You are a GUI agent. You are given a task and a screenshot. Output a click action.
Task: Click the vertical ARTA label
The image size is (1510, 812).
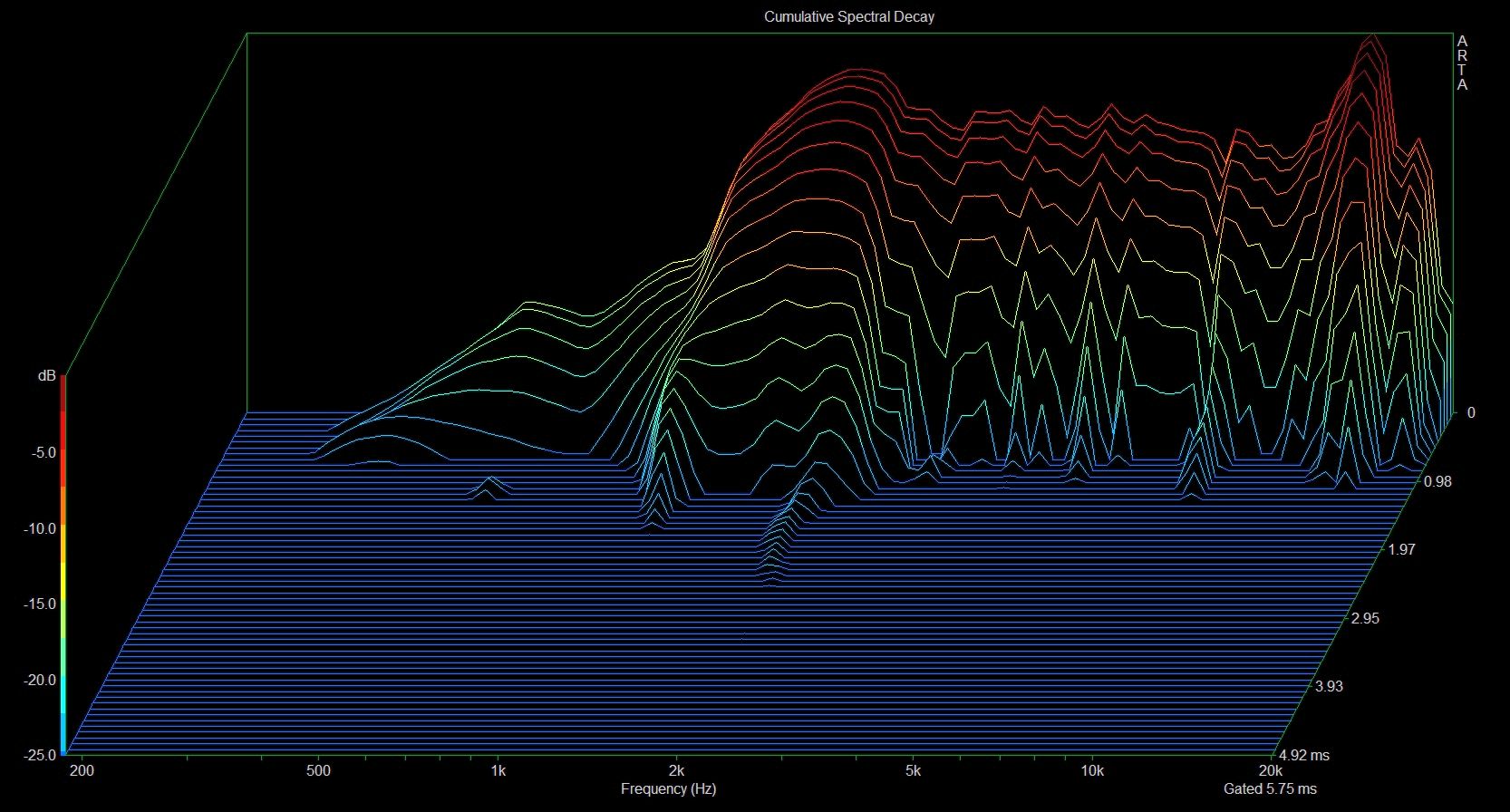(x=1461, y=63)
